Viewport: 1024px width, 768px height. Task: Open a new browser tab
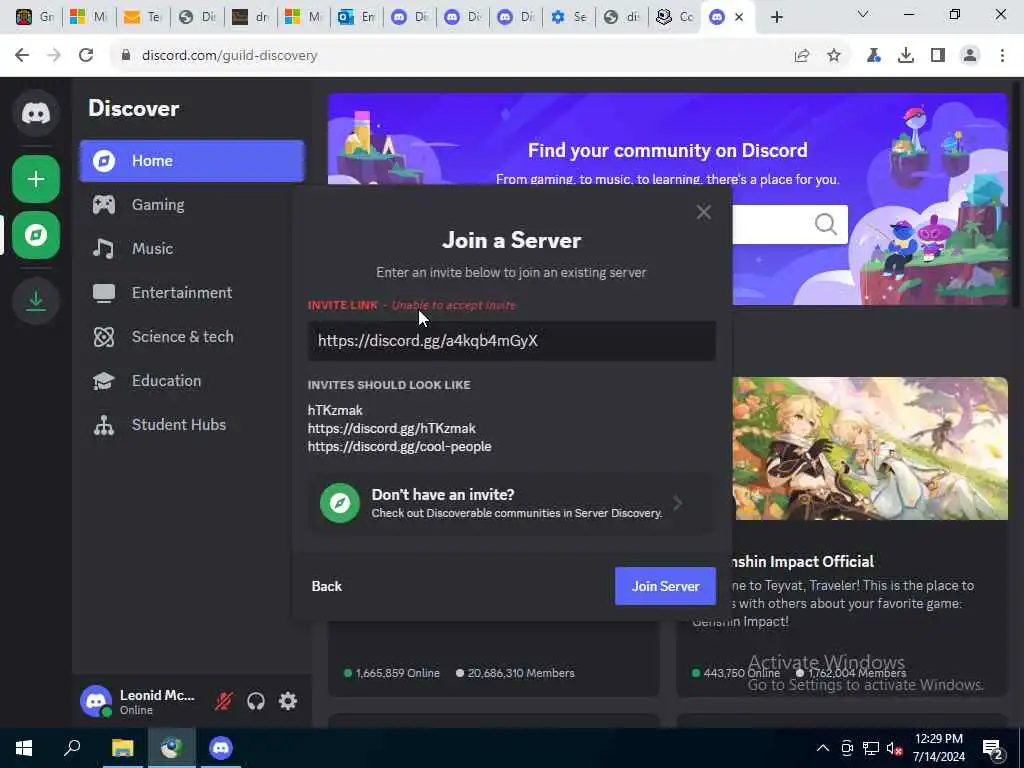(x=776, y=18)
